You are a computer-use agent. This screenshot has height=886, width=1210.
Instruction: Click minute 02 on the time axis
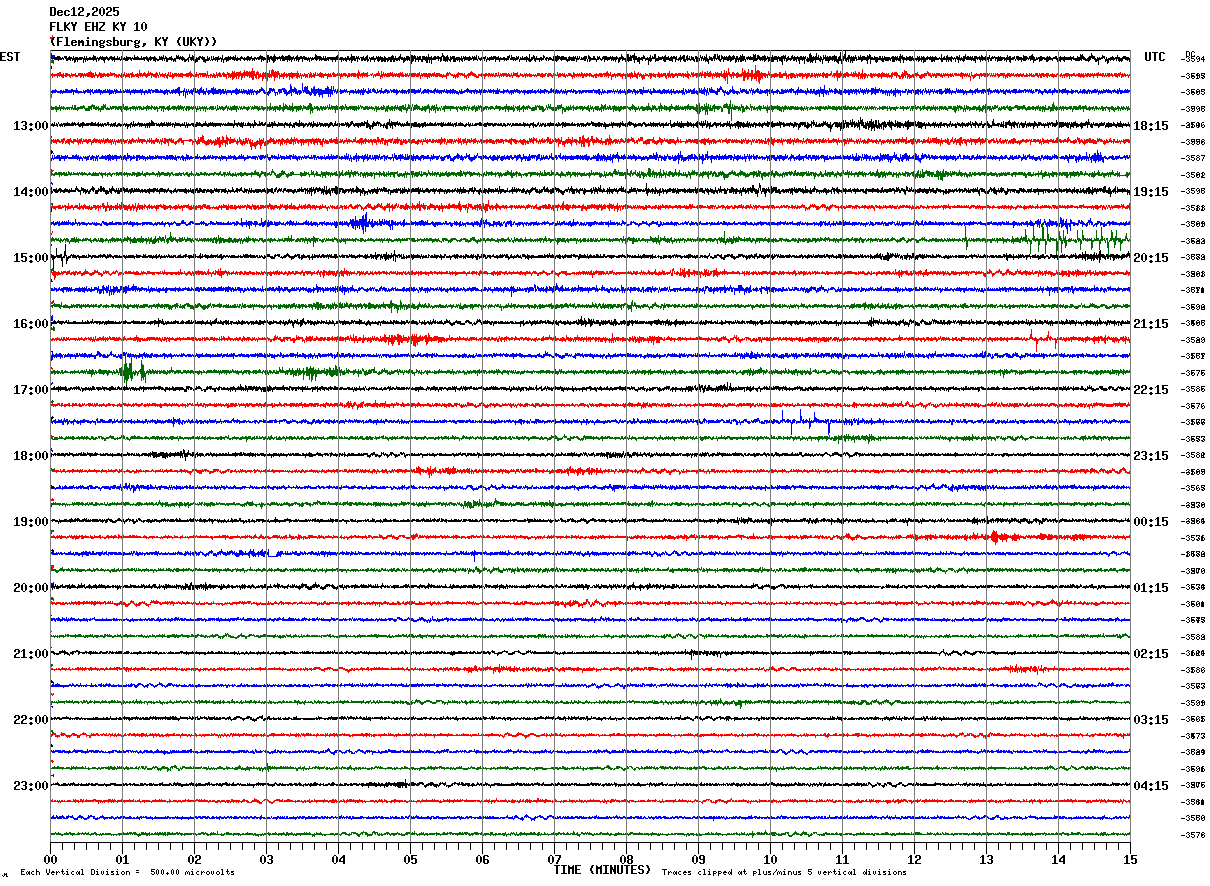tap(194, 860)
